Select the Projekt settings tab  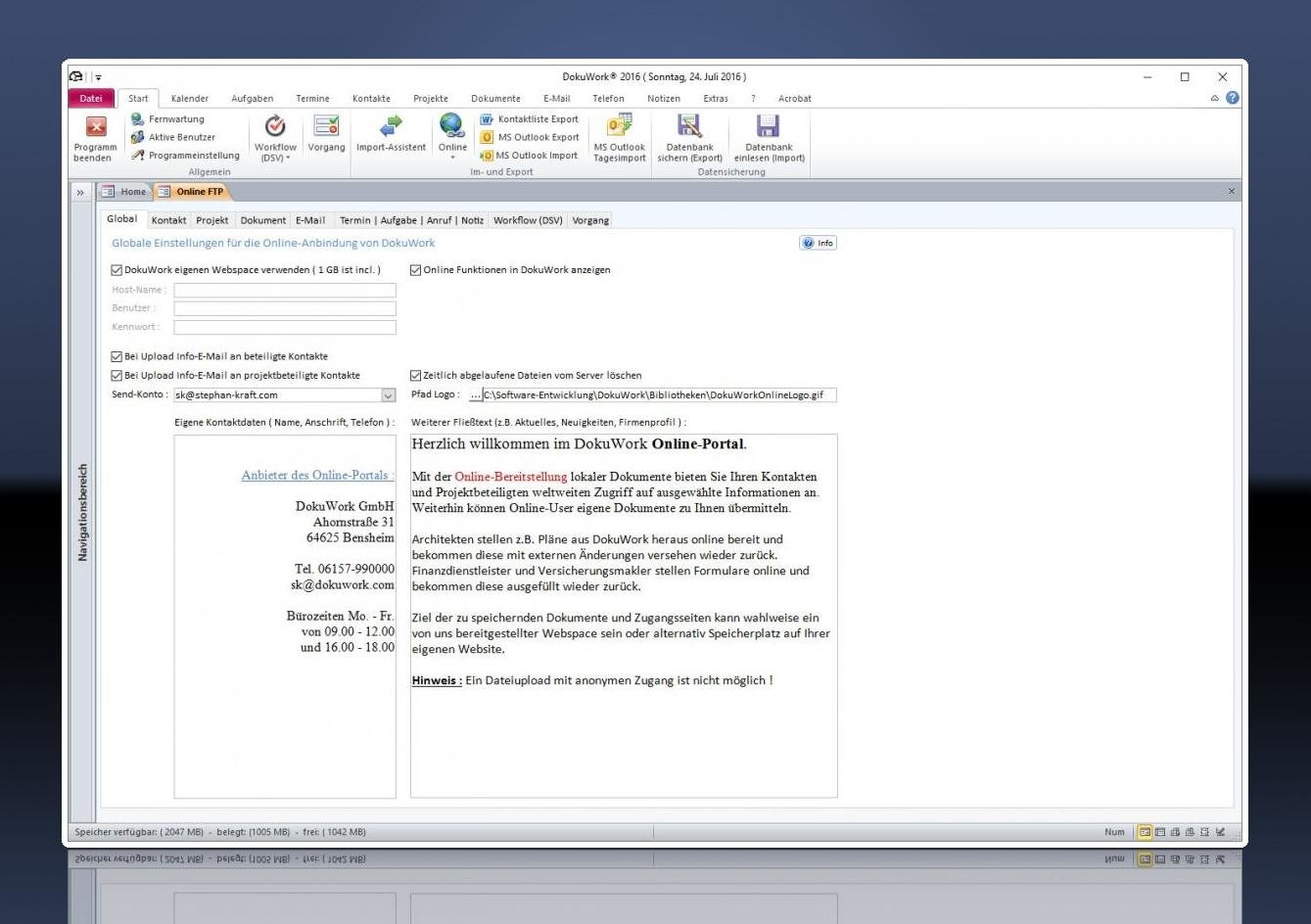pyautogui.click(x=212, y=220)
